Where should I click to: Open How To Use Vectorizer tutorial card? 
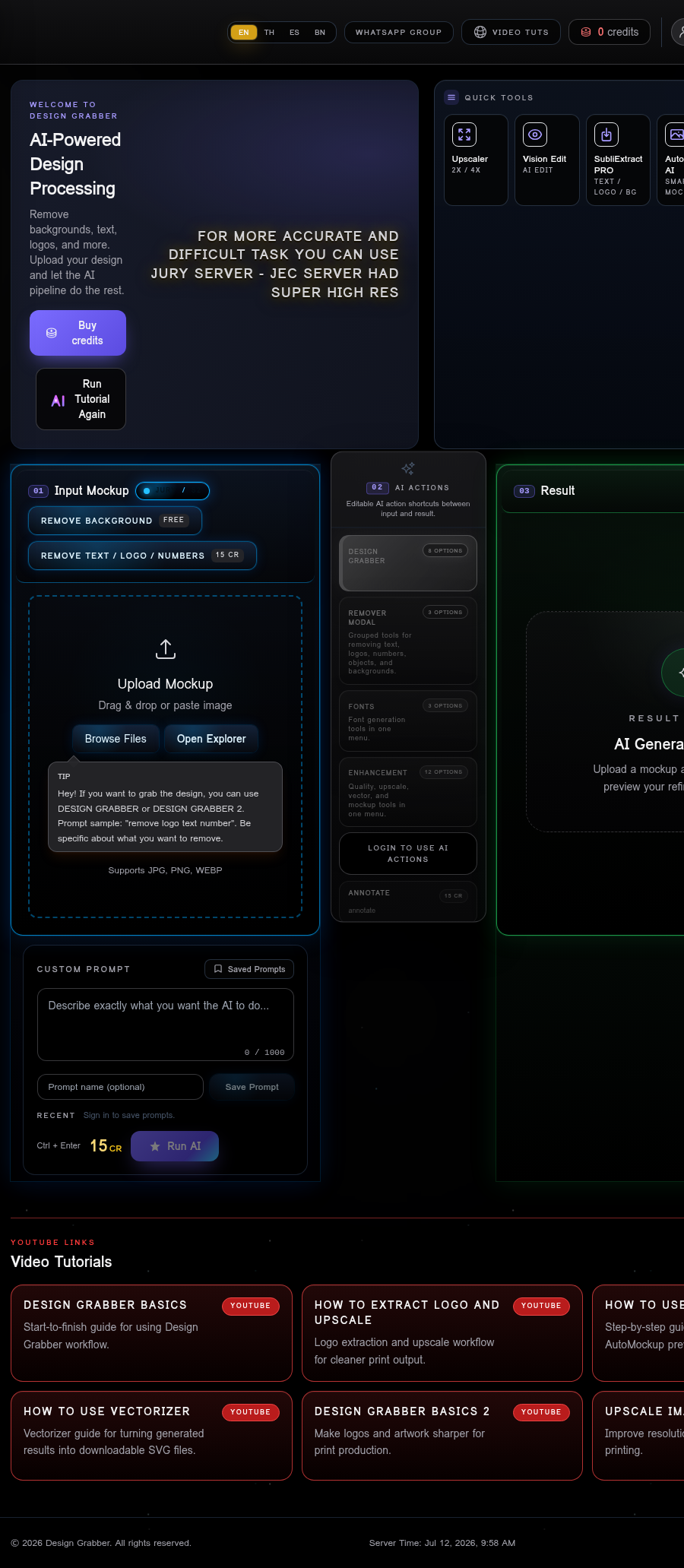point(151,1436)
